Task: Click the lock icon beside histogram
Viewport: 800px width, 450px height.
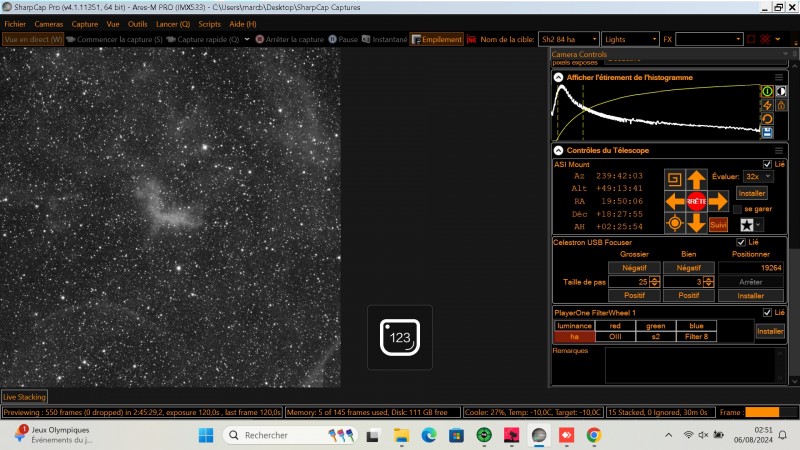Action: click(x=781, y=105)
